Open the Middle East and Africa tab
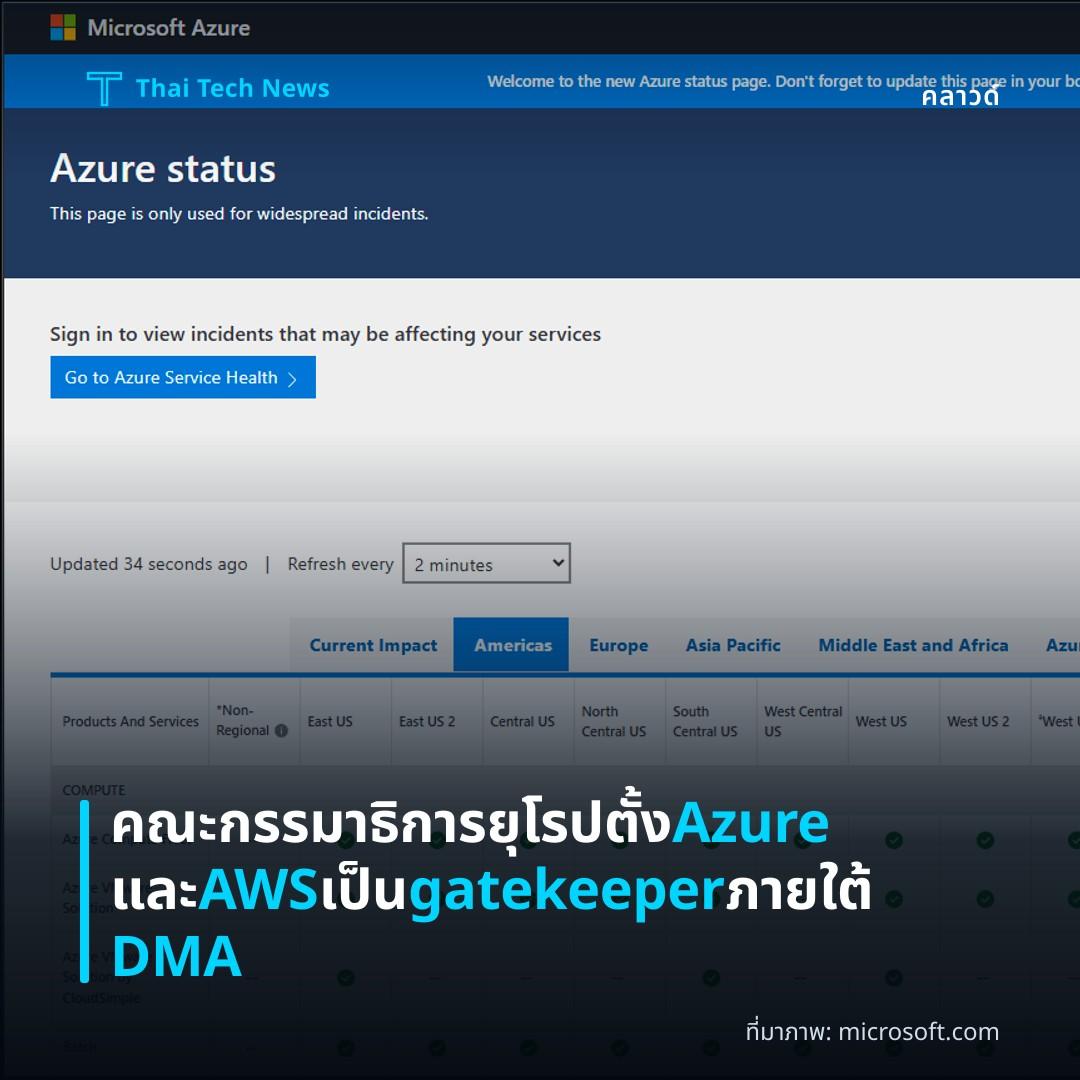1080x1080 pixels. click(913, 645)
